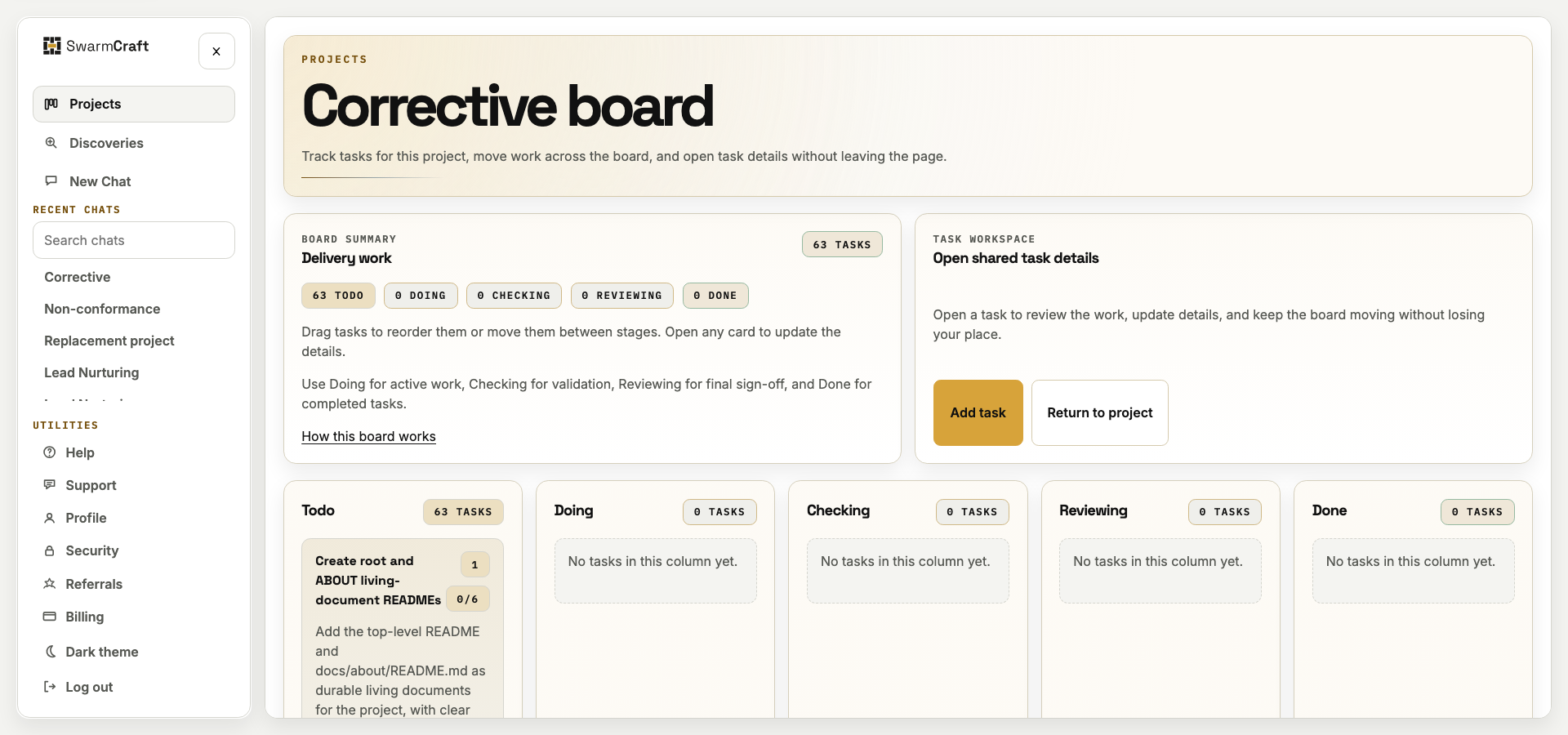Click the Done column heading
1568x735 pixels.
coord(1330,510)
